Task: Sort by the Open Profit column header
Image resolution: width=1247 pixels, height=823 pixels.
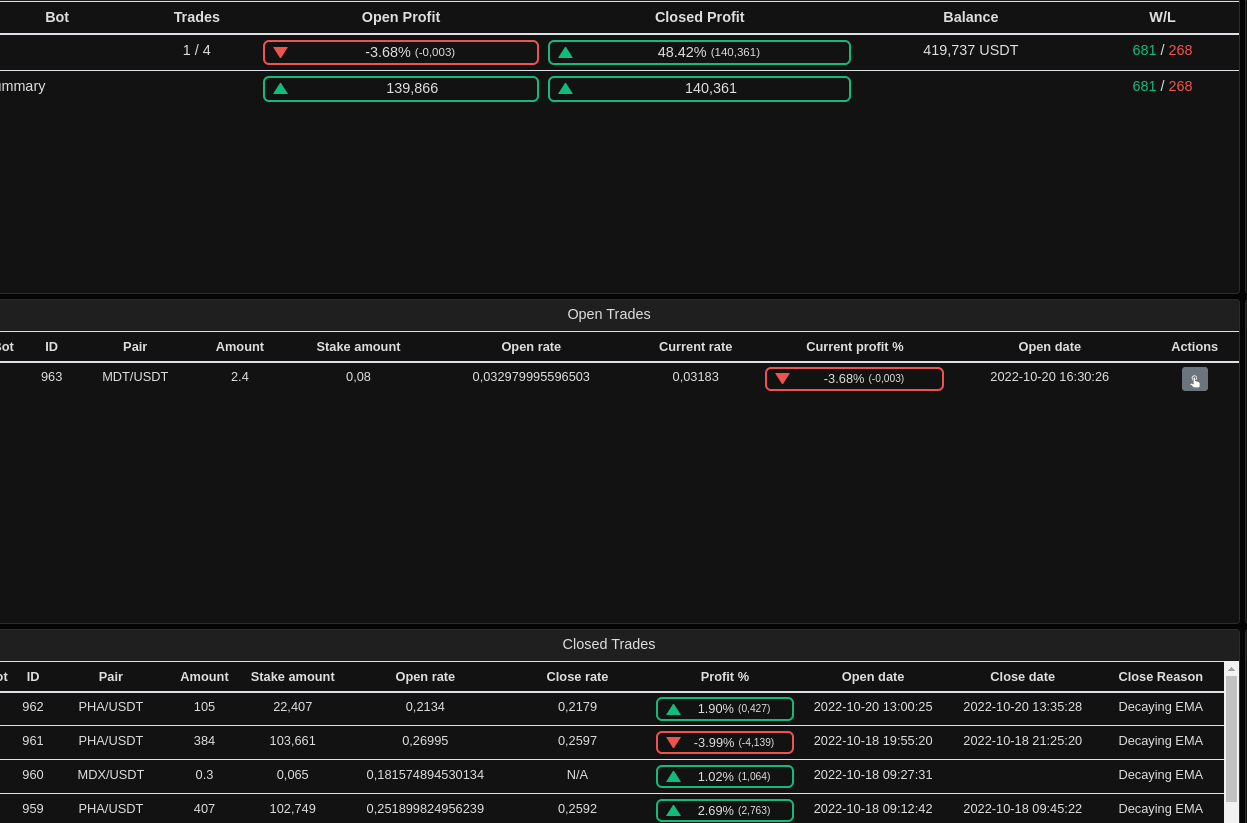Action: tap(401, 17)
